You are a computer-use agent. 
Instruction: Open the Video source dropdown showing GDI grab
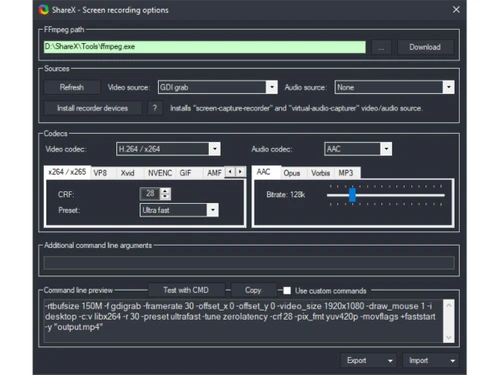tap(218, 87)
